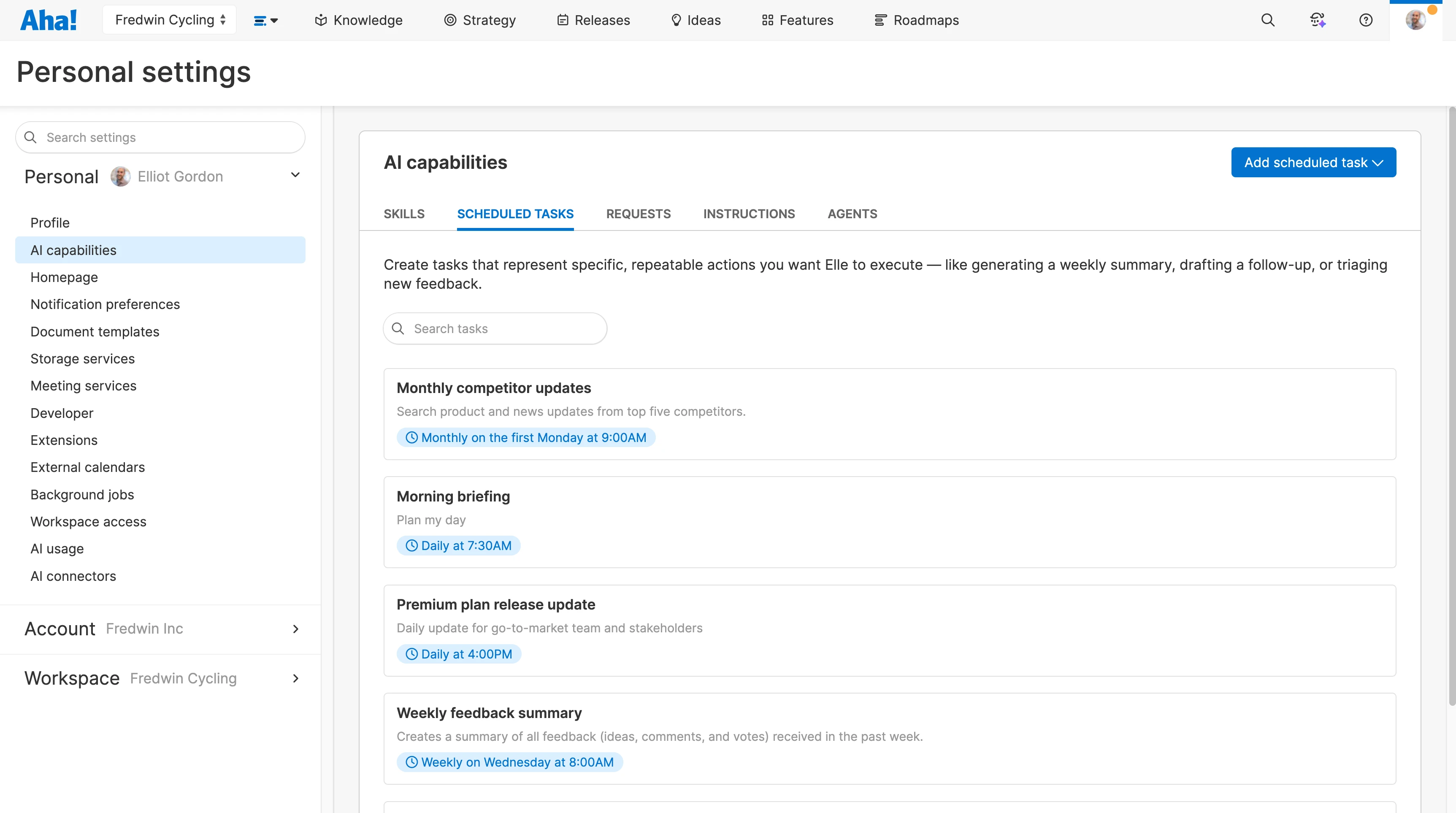Open the global search magnifier icon

coord(1268,20)
